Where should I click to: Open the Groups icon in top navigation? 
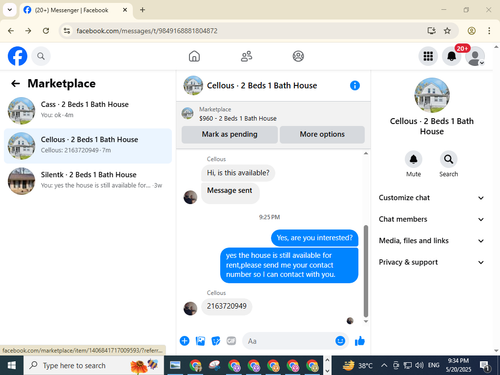point(298,56)
